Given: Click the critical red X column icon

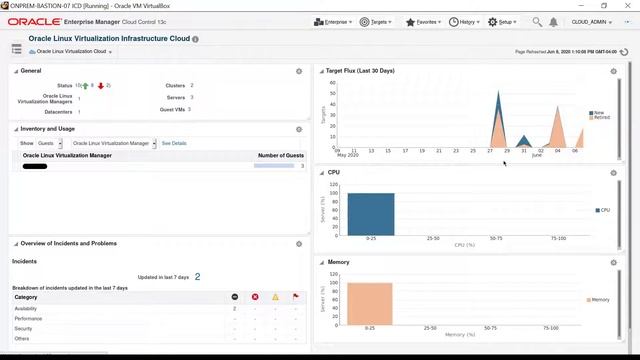Looking at the screenshot, I should pyautogui.click(x=255, y=297).
